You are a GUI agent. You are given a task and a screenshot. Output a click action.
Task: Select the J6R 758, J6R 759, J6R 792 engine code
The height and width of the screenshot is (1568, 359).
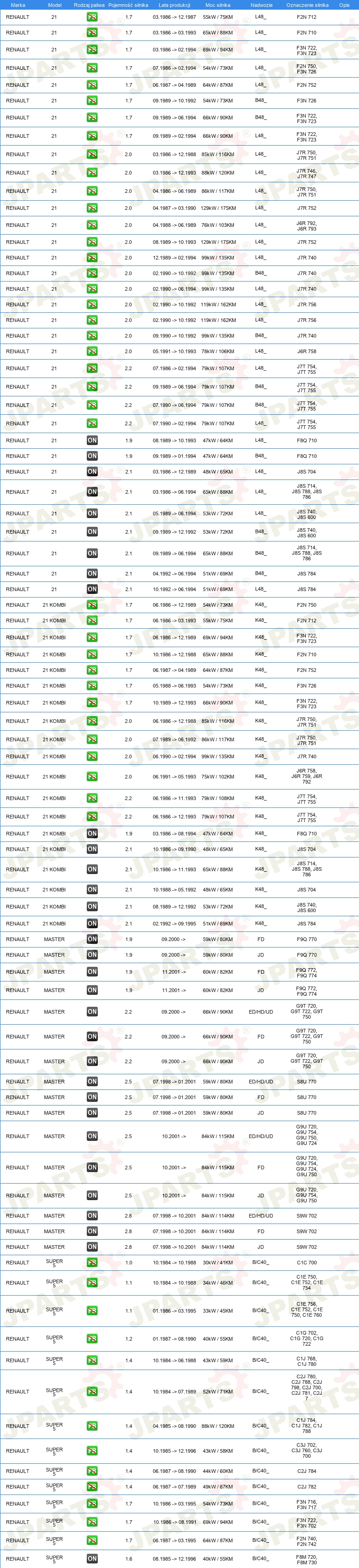click(307, 776)
